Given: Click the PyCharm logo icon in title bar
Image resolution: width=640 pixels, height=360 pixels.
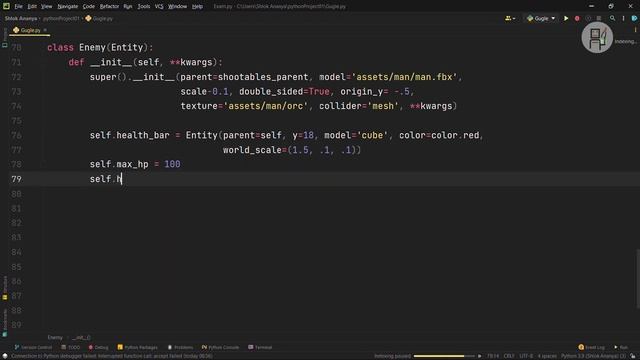Looking at the screenshot, I should 6,6.
